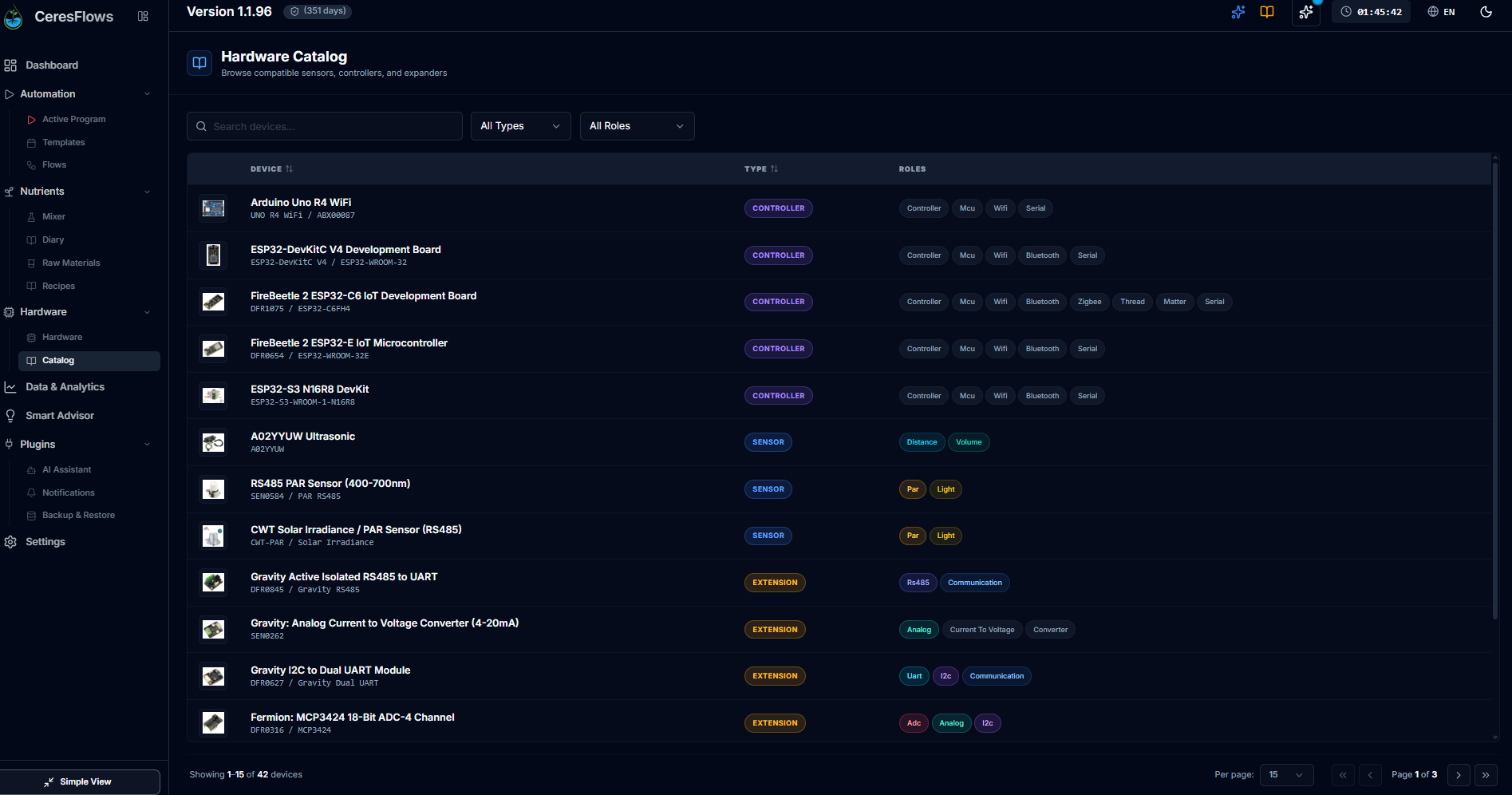Image resolution: width=1512 pixels, height=795 pixels.
Task: Click the Rs485 role tag
Action: point(918,583)
